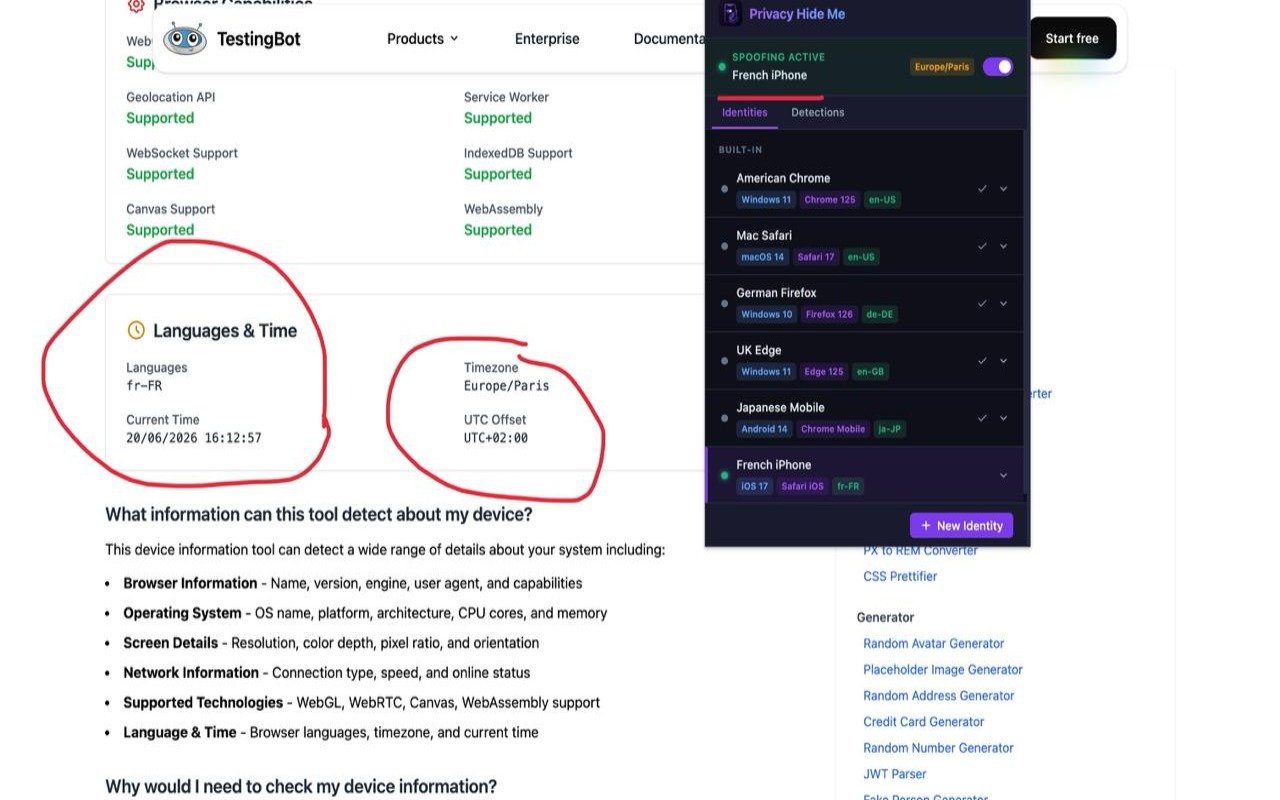Image resolution: width=1280 pixels, height=800 pixels.
Task: Click the Europe/Paris timezone badge
Action: point(942,67)
